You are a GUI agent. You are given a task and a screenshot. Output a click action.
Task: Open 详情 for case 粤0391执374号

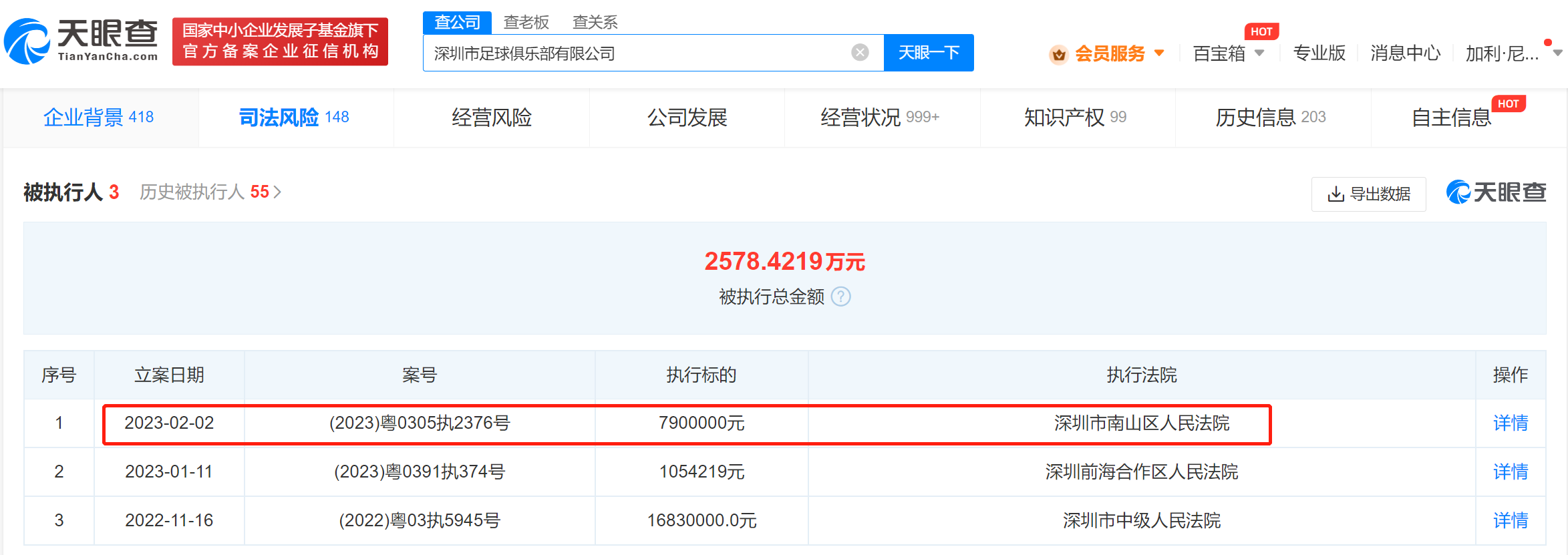pyautogui.click(x=1511, y=472)
